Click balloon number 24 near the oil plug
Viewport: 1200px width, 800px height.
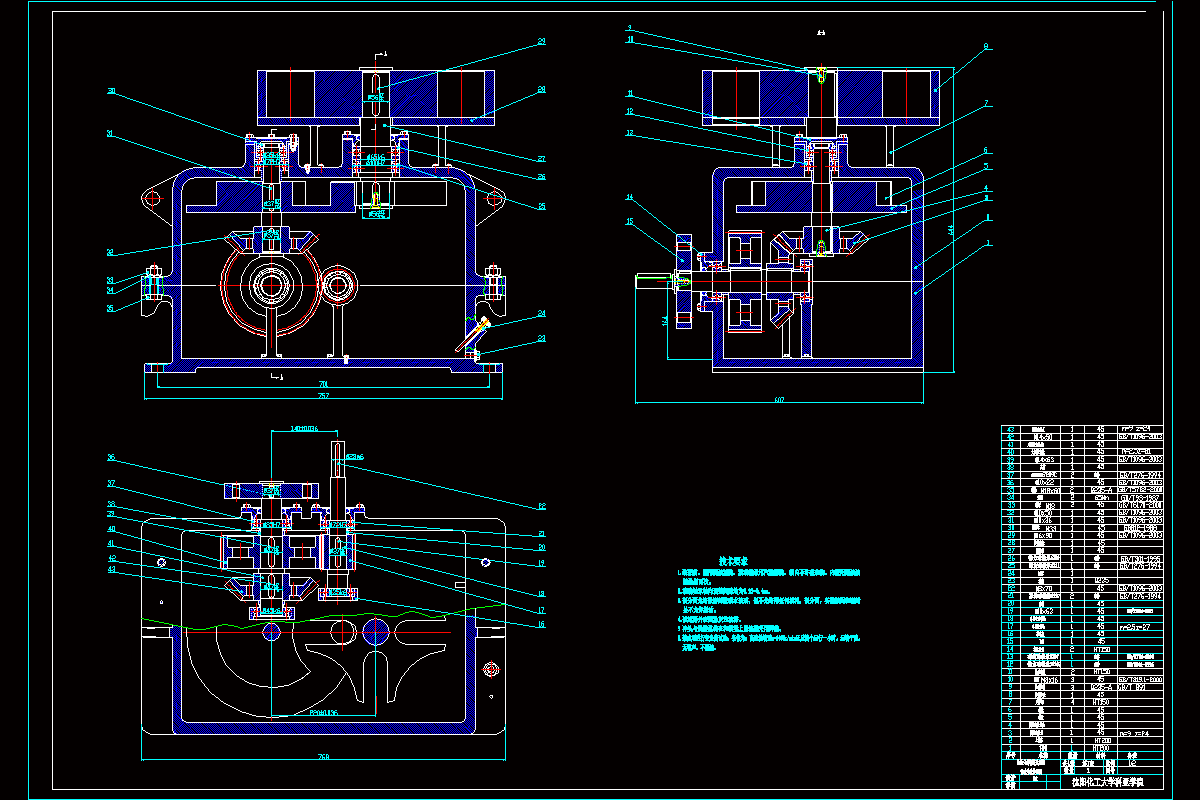tap(542, 313)
